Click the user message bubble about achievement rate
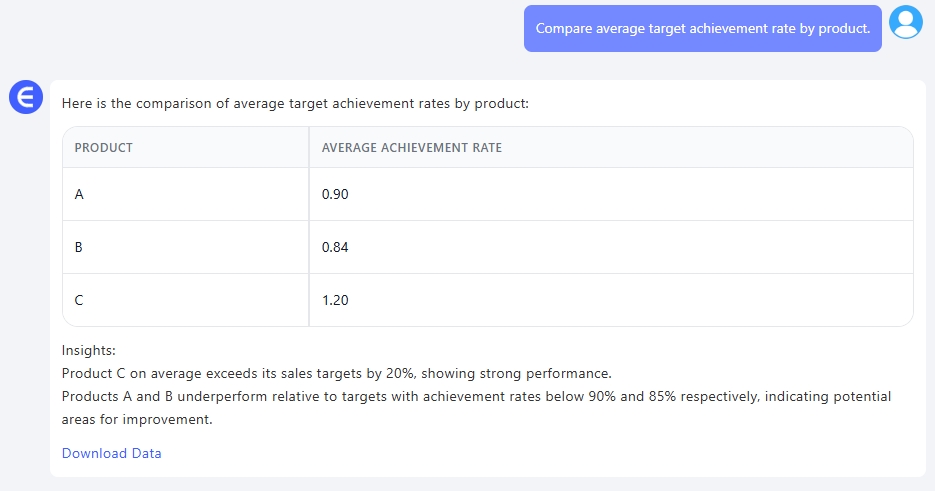This screenshot has width=935, height=491. [702, 28]
